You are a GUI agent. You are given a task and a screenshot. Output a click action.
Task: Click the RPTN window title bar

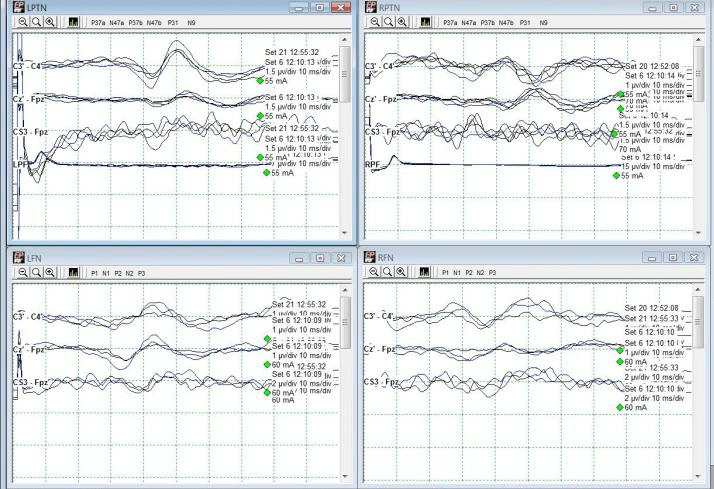500,6
